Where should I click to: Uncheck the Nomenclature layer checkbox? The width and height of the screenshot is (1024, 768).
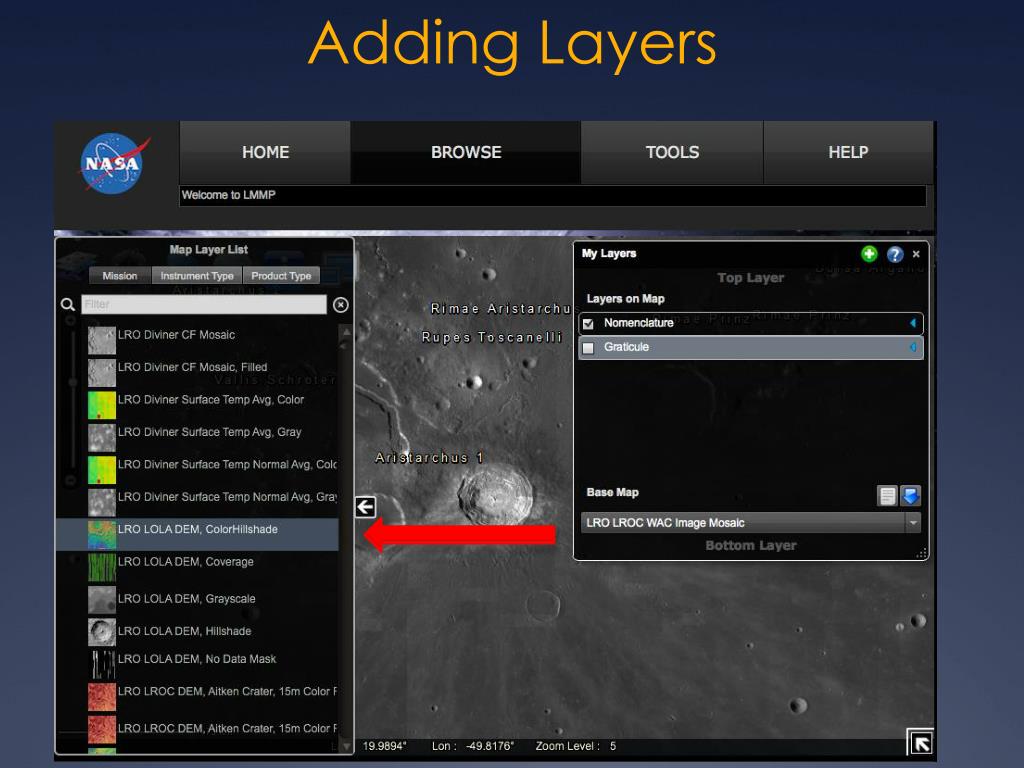click(x=588, y=324)
